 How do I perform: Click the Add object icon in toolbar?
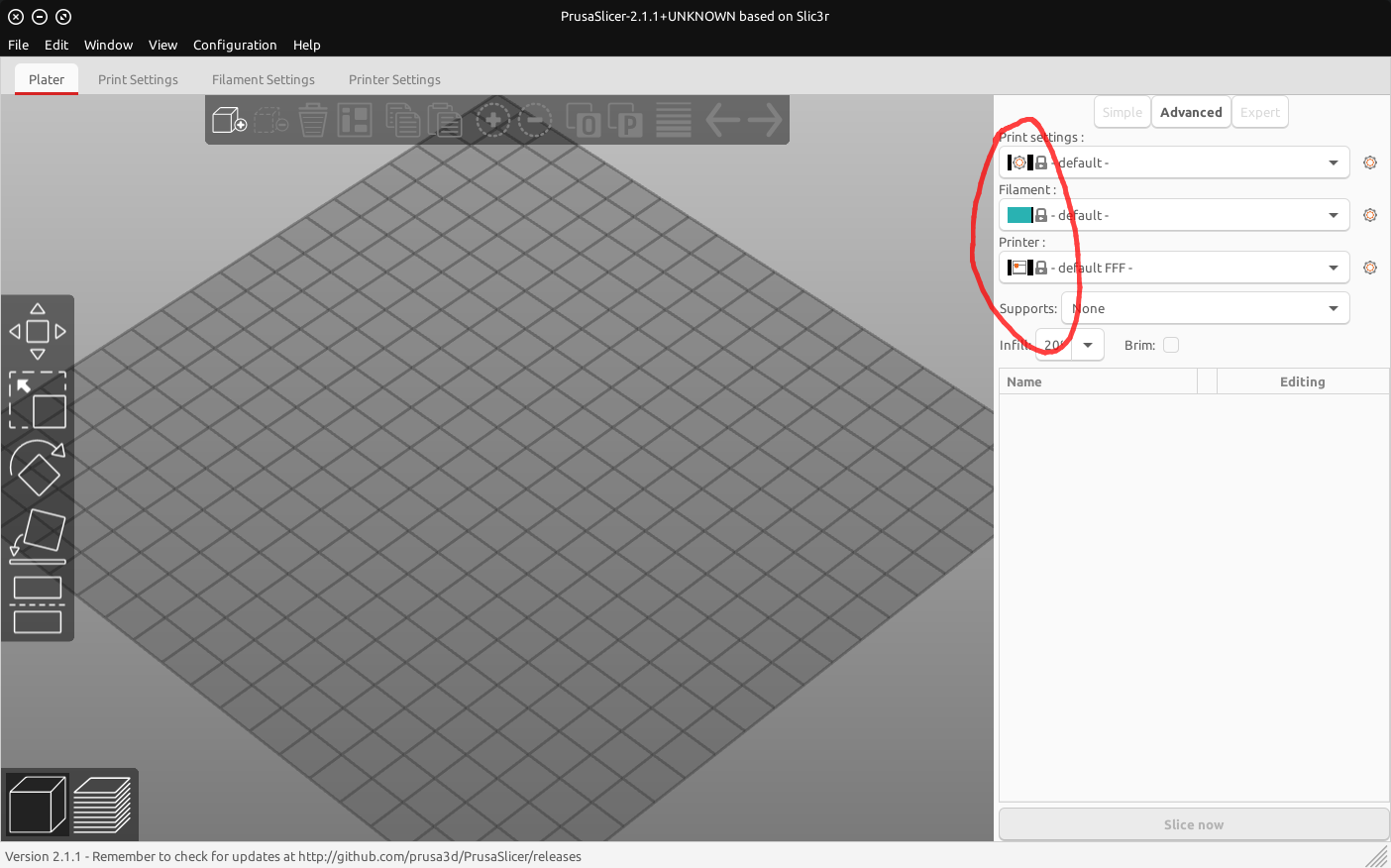pos(229,121)
